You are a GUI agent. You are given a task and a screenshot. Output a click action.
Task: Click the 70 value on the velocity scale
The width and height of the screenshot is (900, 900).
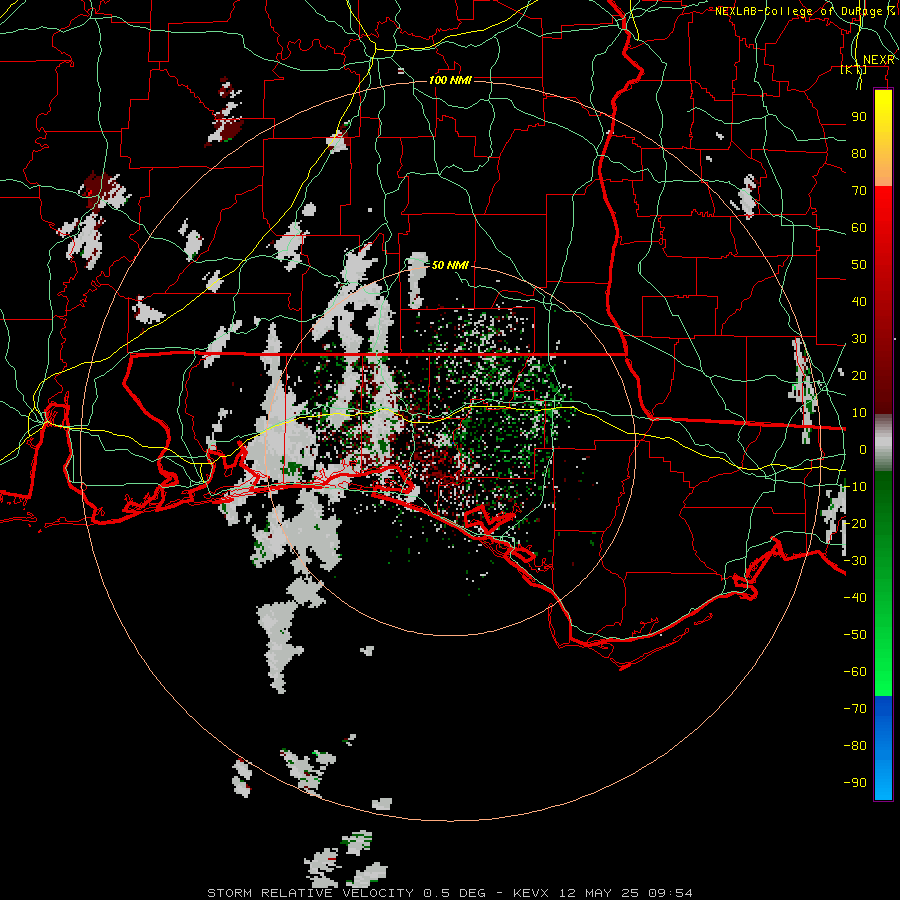859,191
